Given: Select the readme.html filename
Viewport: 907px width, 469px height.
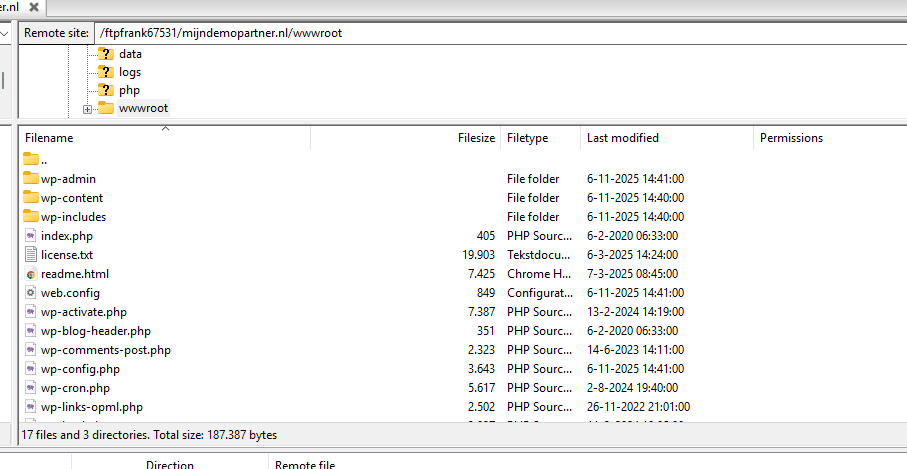Looking at the screenshot, I should coord(75,274).
